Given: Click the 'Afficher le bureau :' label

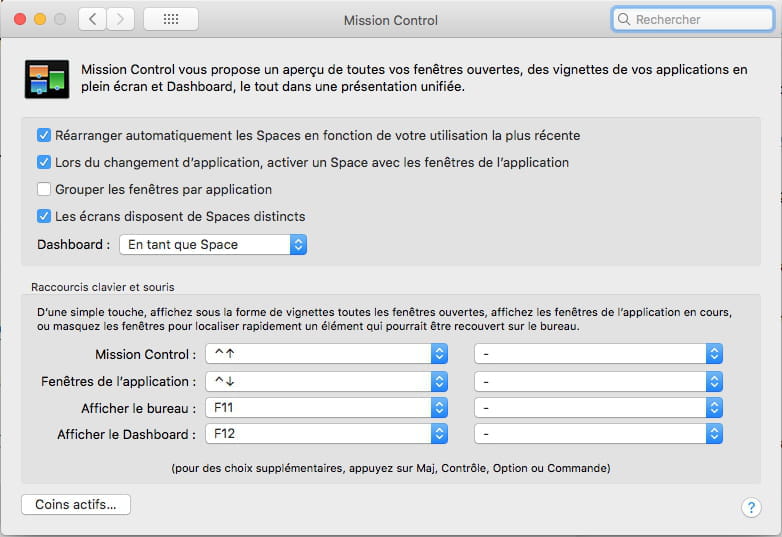Looking at the screenshot, I should click(139, 408).
